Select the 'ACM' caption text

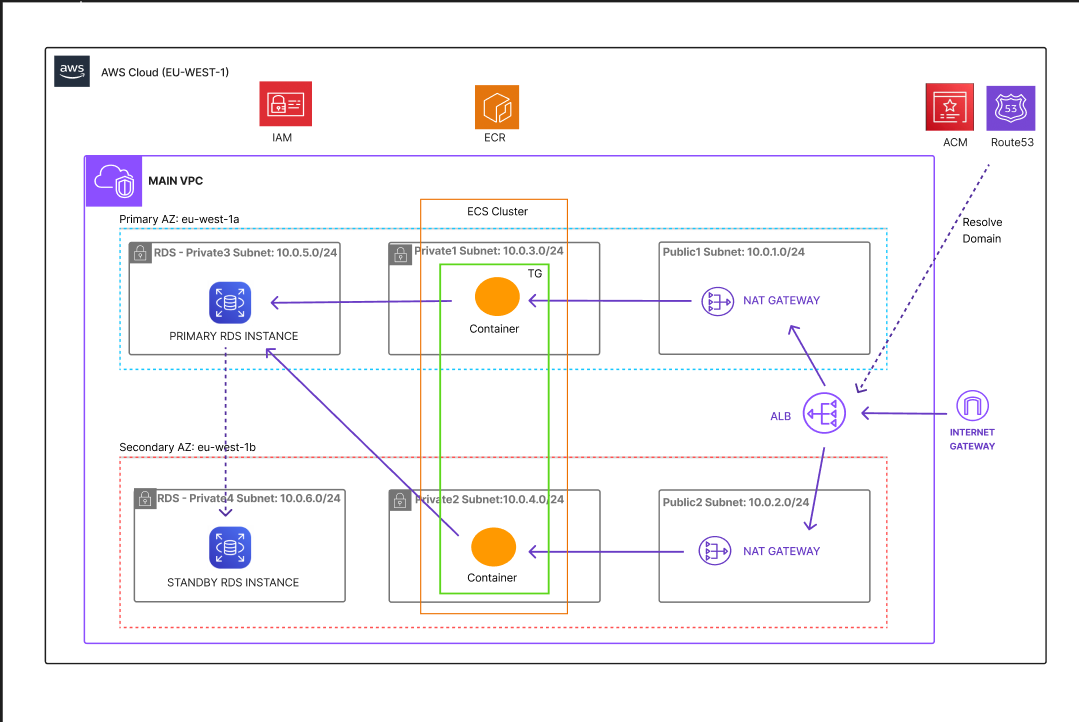(x=955, y=142)
